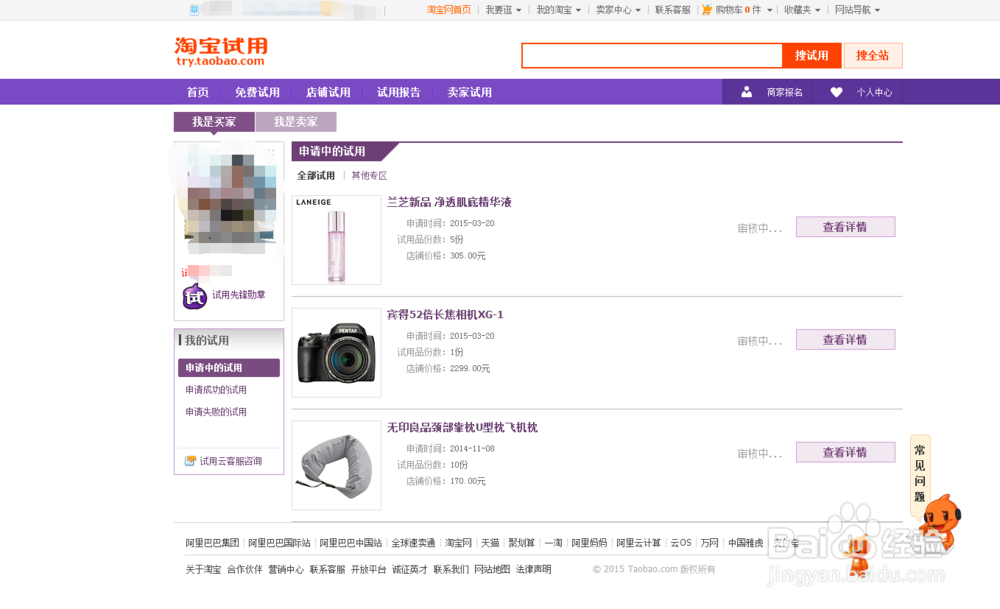
Task: Click 个人中心 in nav bar
Action: [874, 92]
